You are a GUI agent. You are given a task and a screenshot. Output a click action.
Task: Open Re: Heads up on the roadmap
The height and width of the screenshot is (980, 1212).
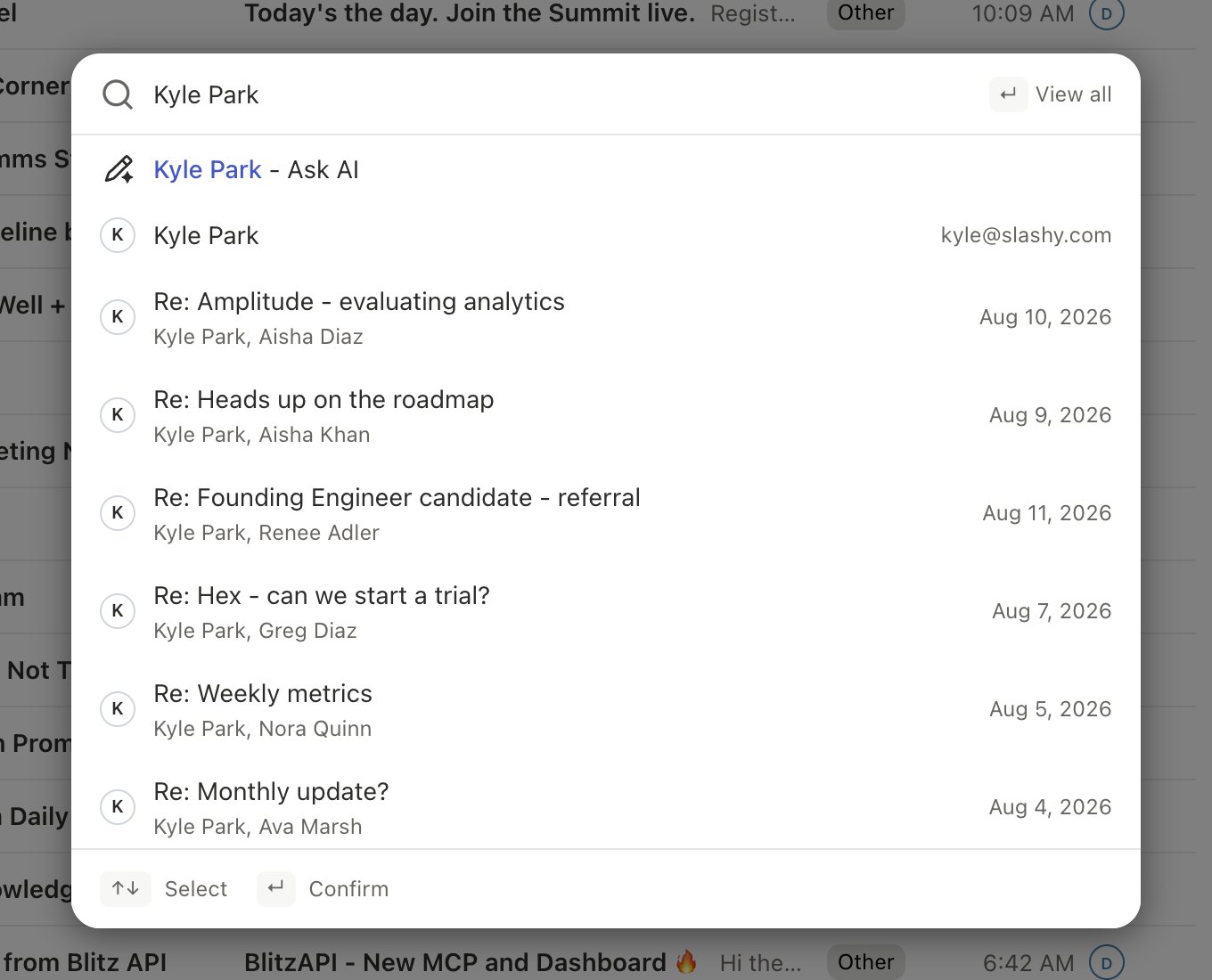tap(606, 415)
